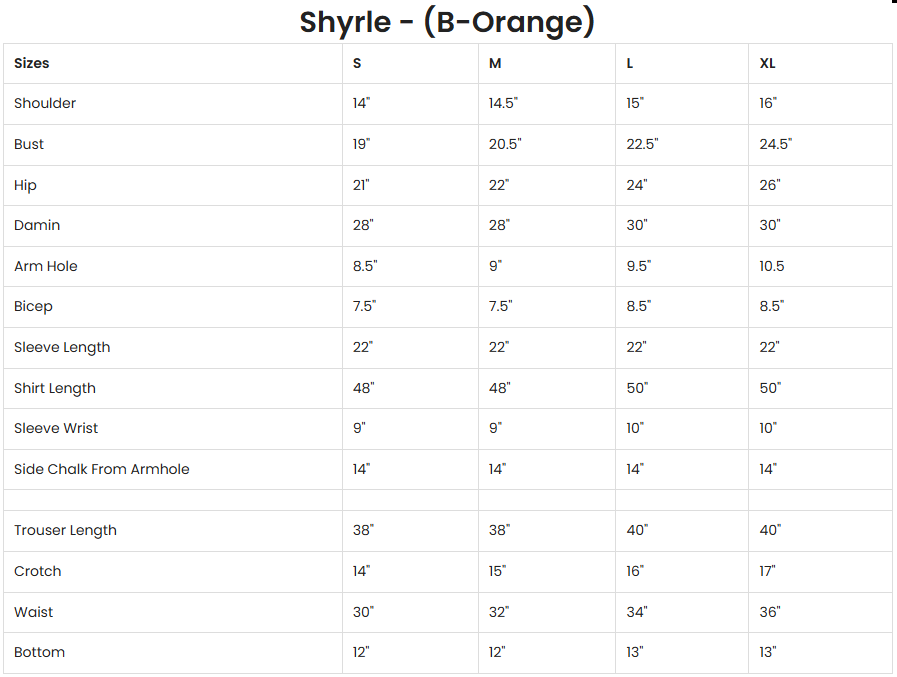Click the Hip measurement 26" for XL
The width and height of the screenshot is (897, 677).
[770, 185]
